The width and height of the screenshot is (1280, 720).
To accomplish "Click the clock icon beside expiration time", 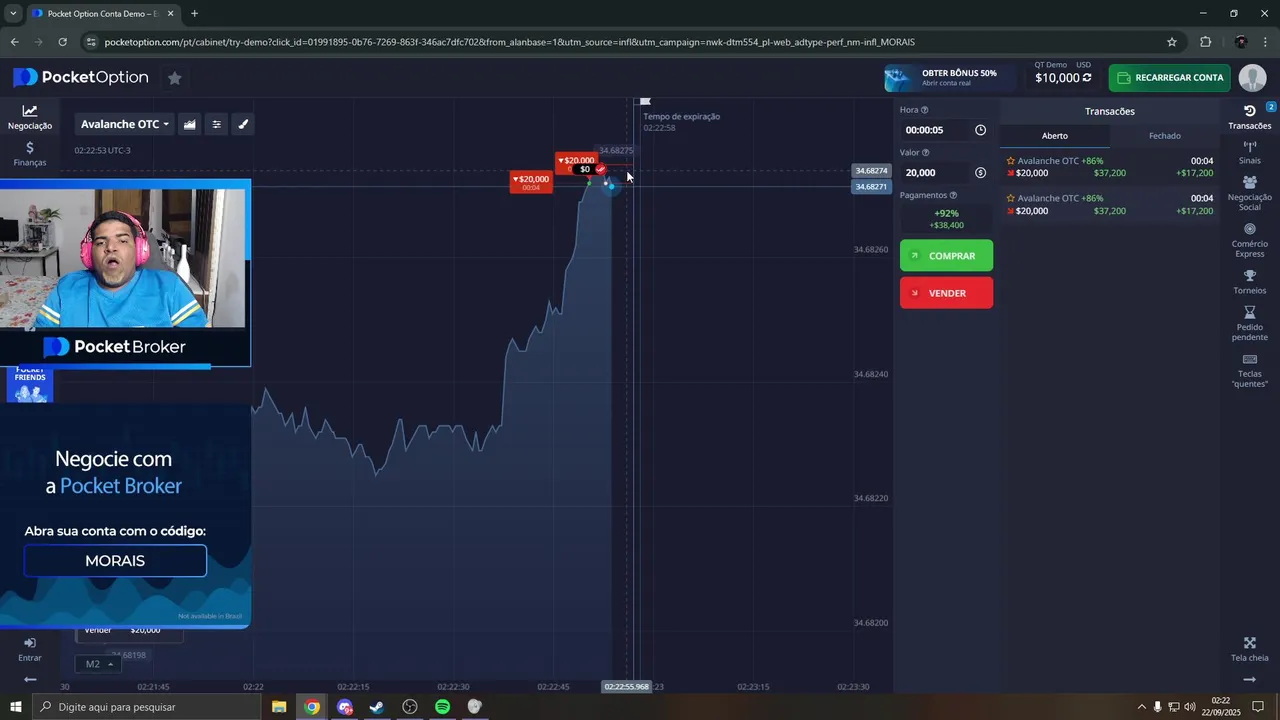I will tap(980, 130).
